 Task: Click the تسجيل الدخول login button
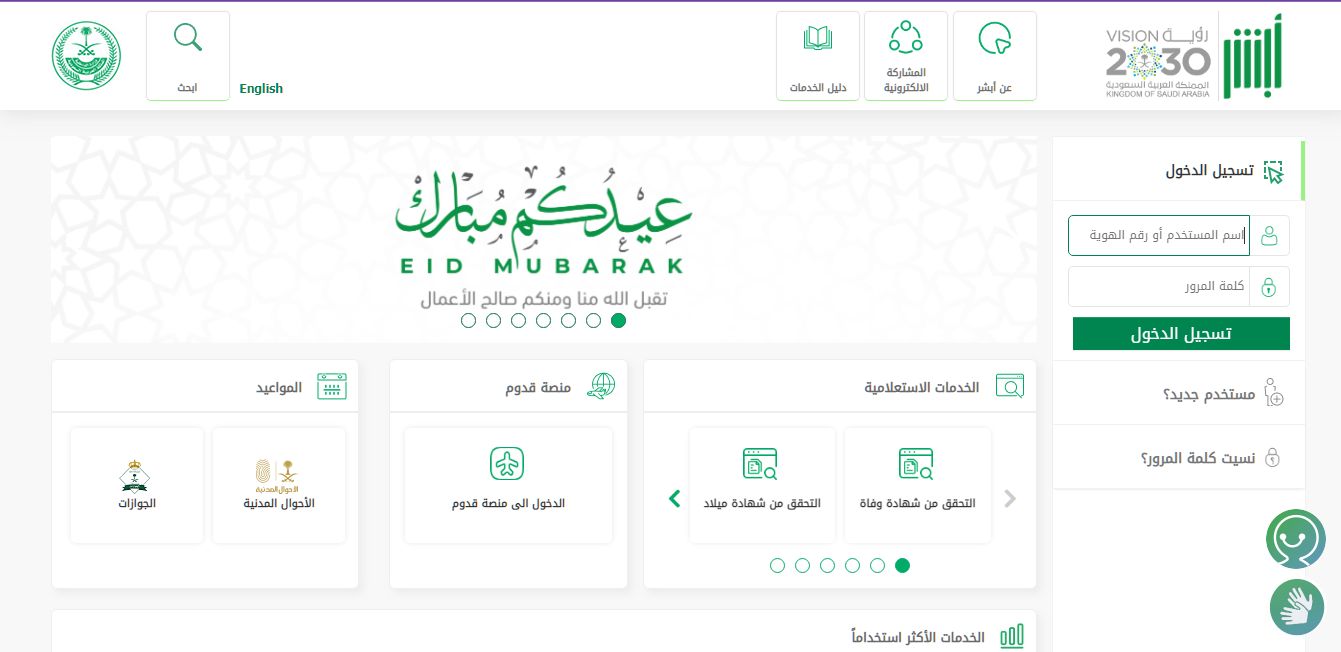coord(1181,333)
